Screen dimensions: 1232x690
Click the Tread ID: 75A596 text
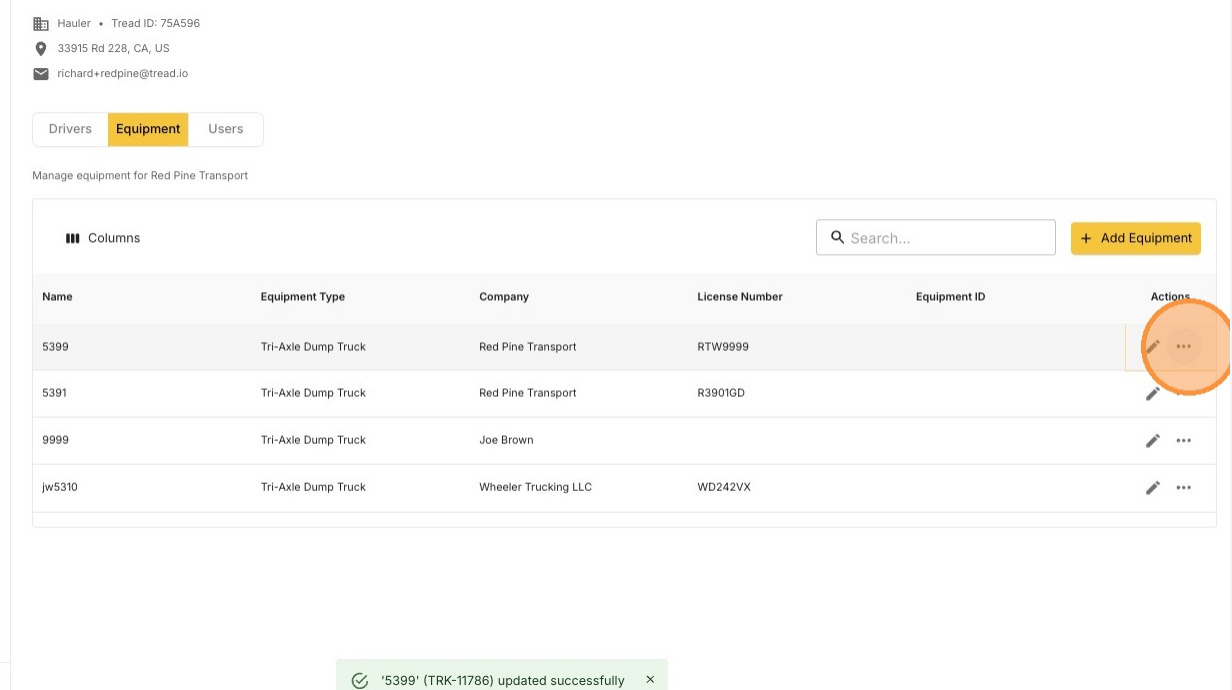156,23
